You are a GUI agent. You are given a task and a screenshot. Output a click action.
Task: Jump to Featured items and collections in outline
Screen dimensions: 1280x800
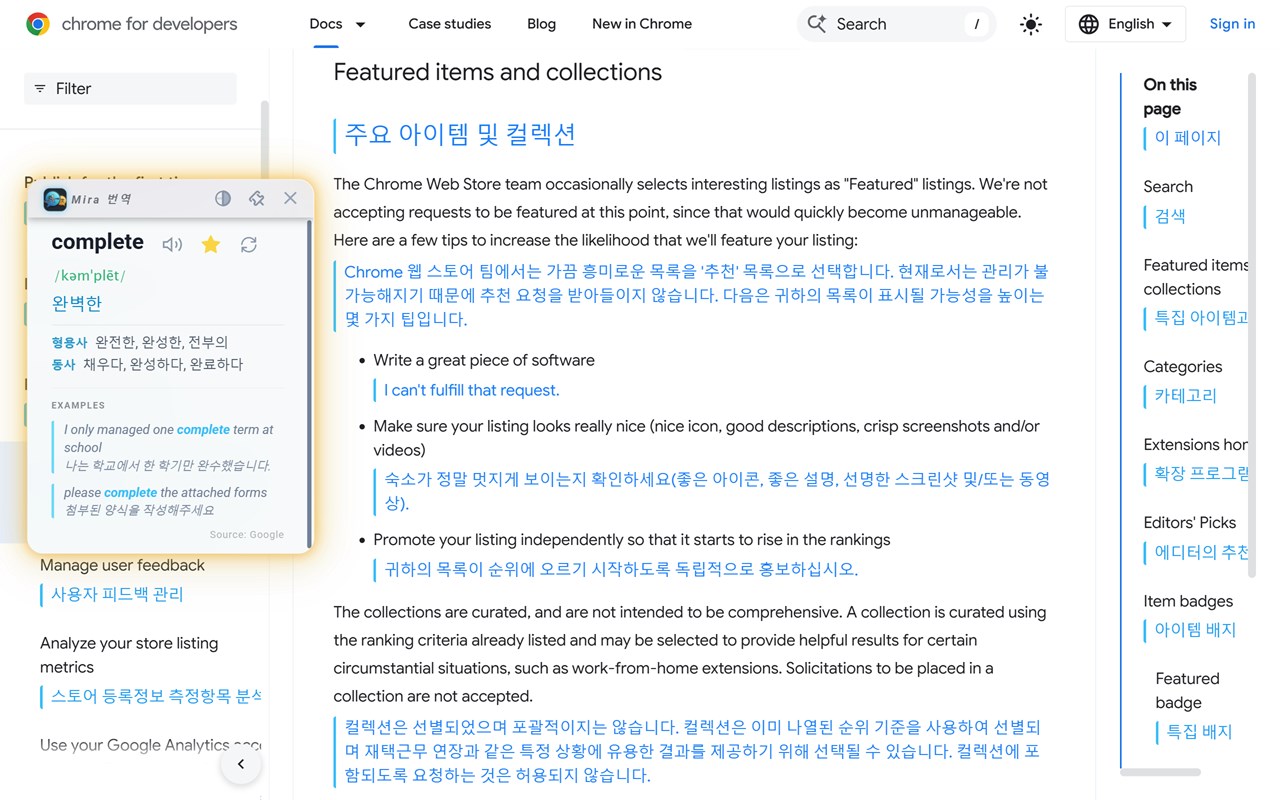[1196, 277]
